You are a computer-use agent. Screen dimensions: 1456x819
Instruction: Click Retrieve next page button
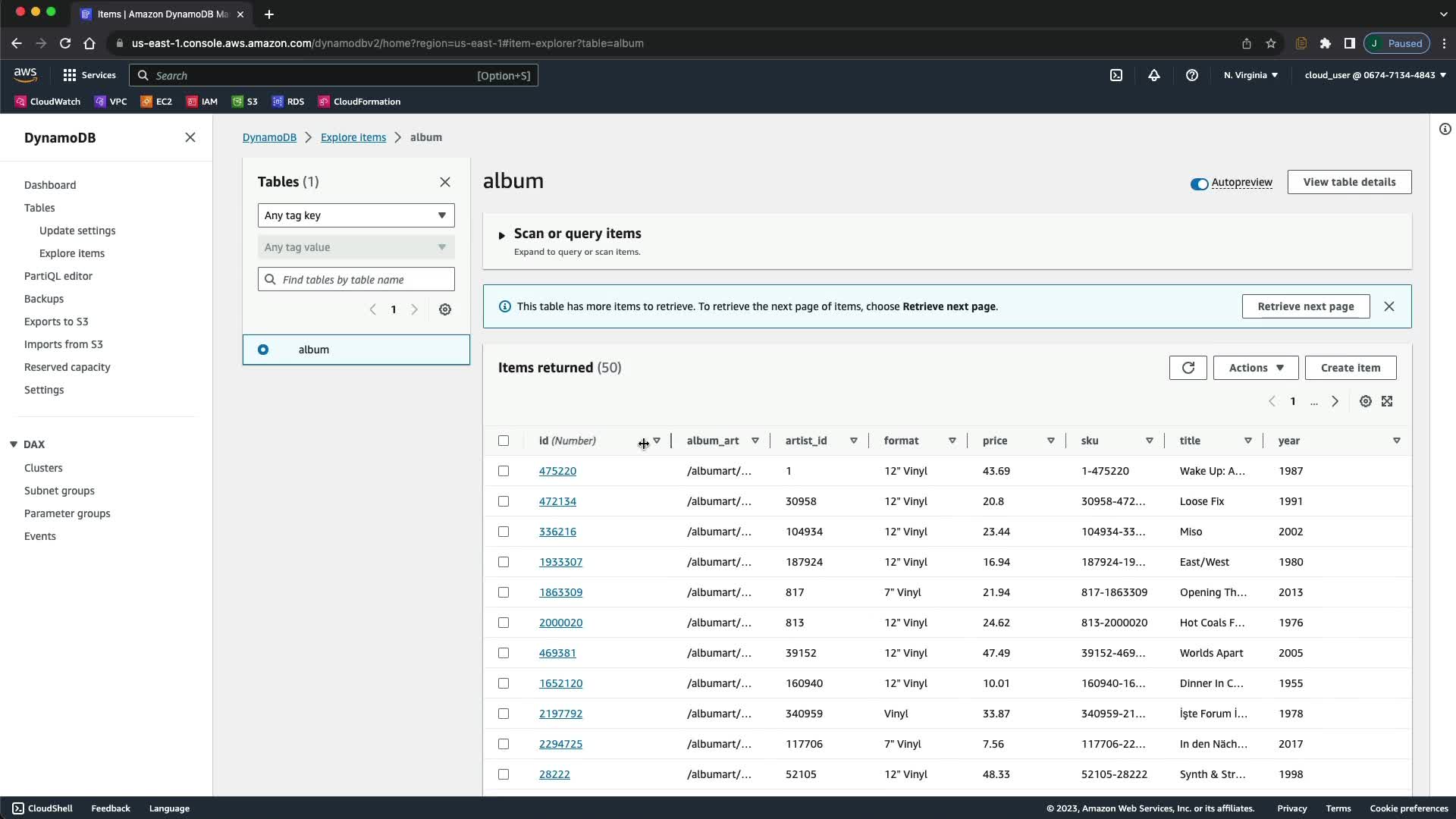tap(1305, 306)
